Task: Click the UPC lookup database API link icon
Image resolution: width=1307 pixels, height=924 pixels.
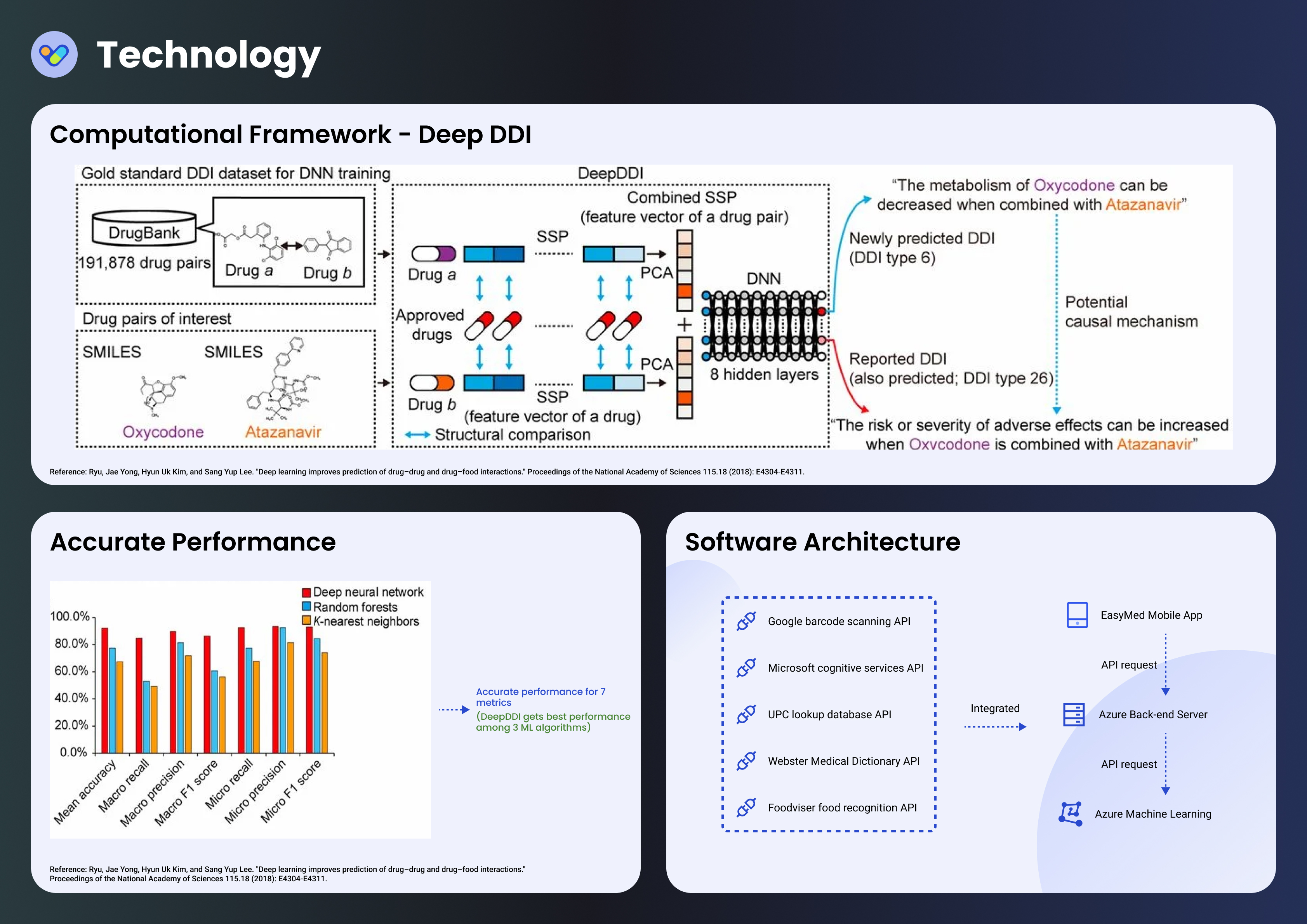Action: point(746,714)
